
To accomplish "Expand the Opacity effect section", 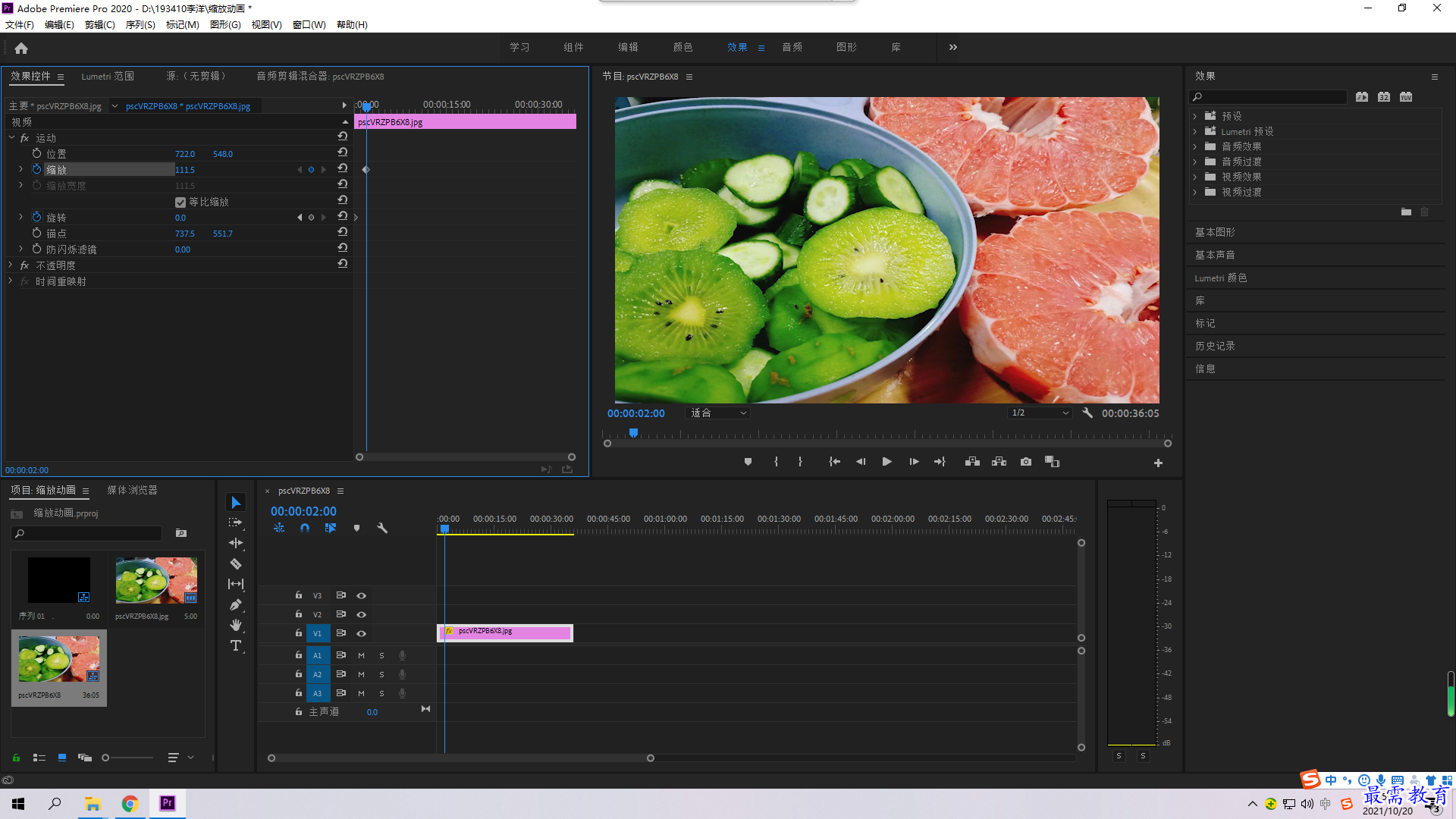I will click(11, 265).
